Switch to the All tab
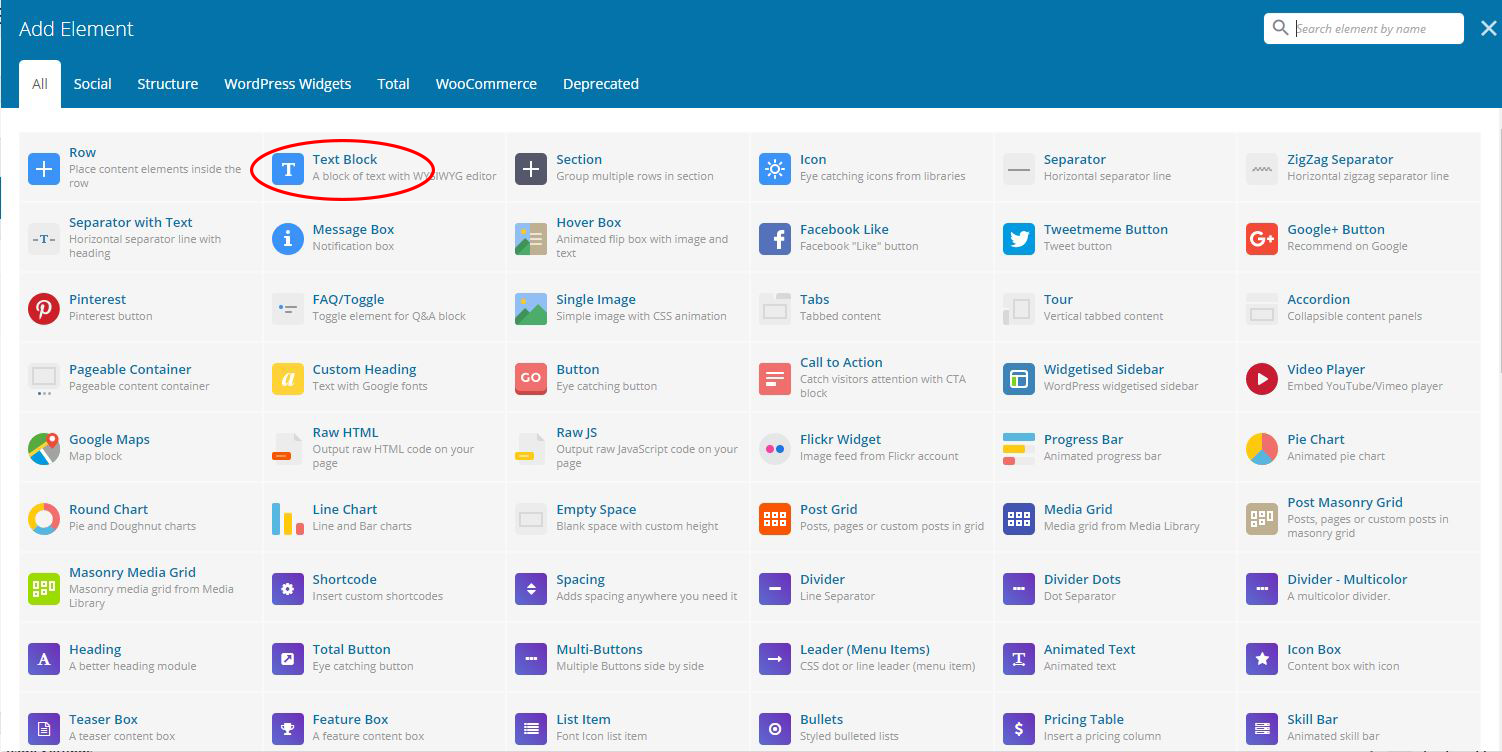The image size is (1502, 752). pos(40,84)
